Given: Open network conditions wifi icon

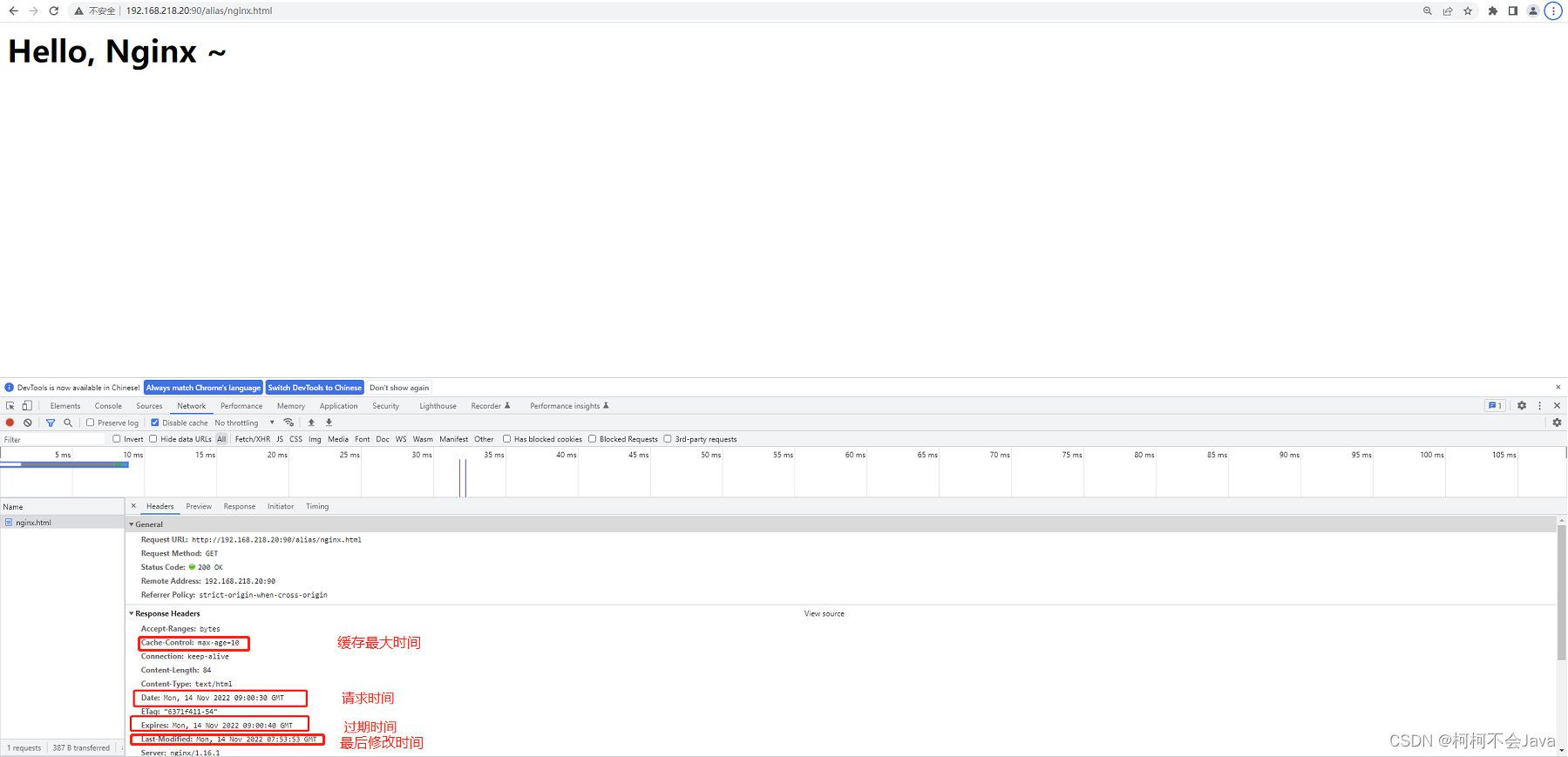Looking at the screenshot, I should pyautogui.click(x=288, y=422).
